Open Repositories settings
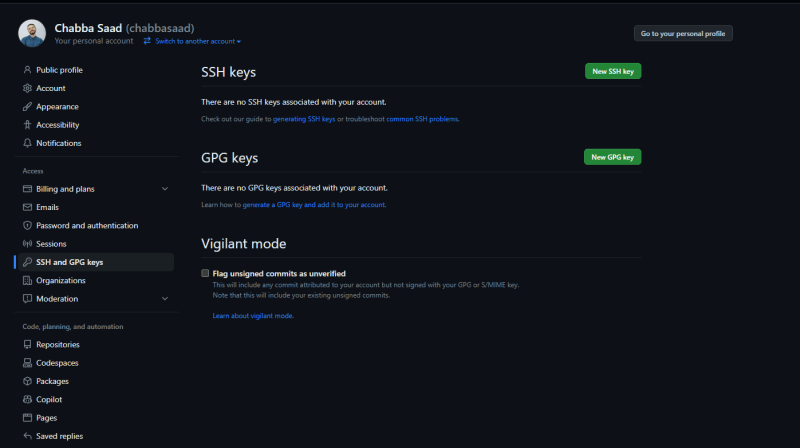 pyautogui.click(x=58, y=344)
